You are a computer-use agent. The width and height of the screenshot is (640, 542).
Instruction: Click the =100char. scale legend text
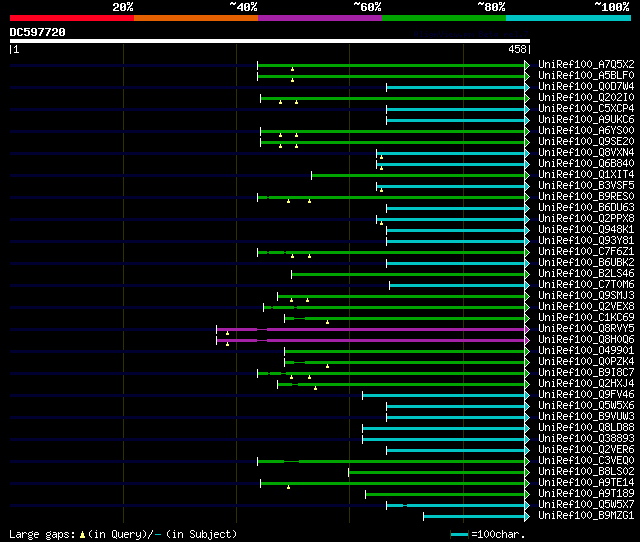pos(498,534)
